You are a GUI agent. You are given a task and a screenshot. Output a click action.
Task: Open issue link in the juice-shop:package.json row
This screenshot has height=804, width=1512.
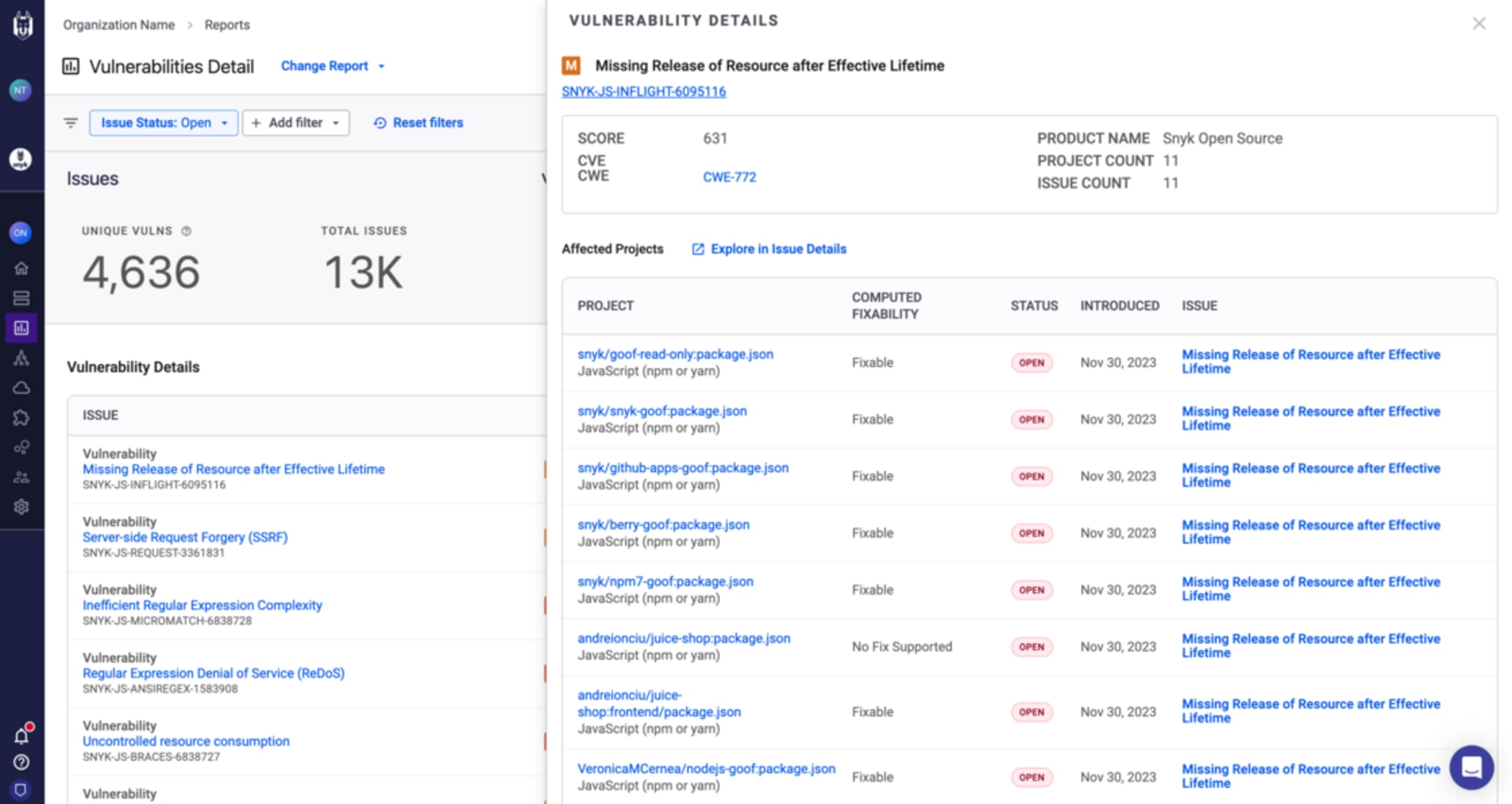click(1311, 646)
